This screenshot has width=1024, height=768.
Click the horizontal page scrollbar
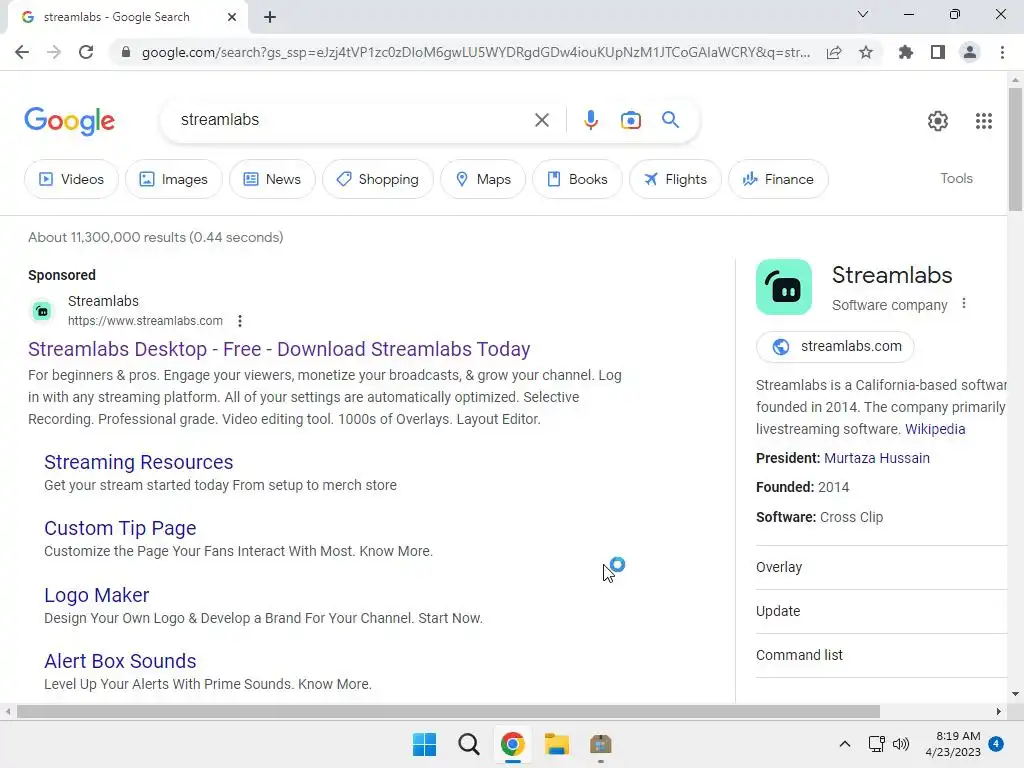448,711
